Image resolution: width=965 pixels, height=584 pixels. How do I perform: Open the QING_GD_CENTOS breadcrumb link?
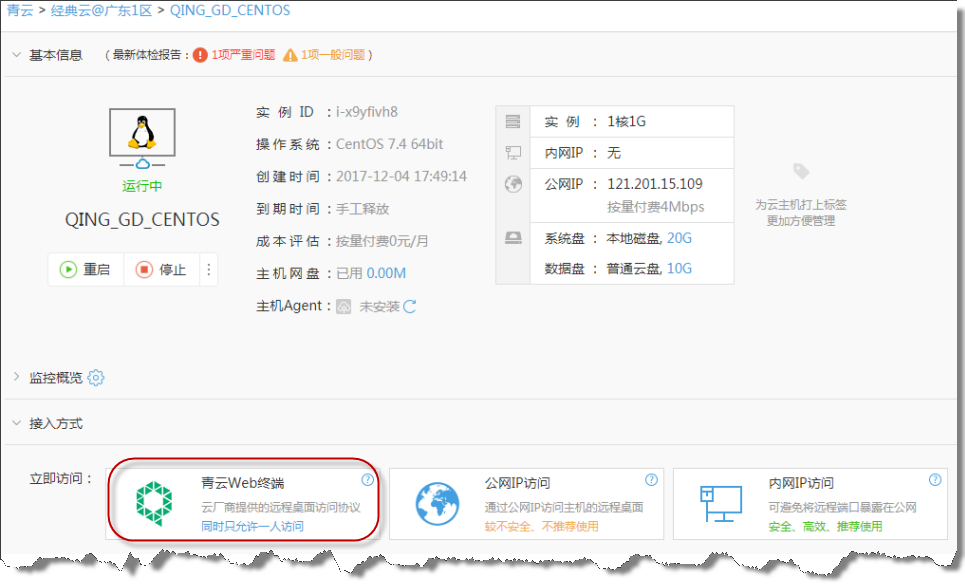tap(230, 10)
